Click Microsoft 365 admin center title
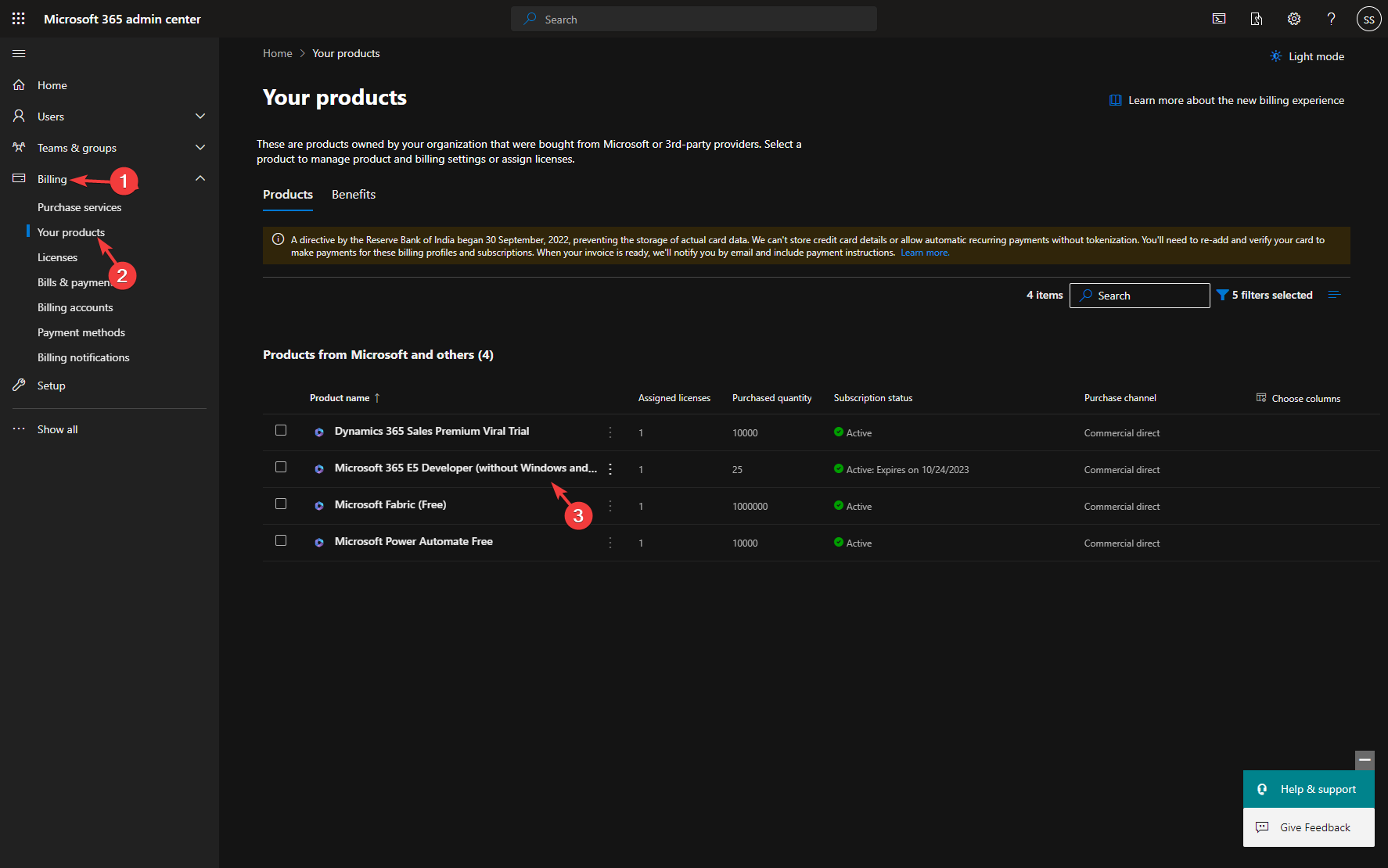The width and height of the screenshot is (1388, 868). (122, 19)
